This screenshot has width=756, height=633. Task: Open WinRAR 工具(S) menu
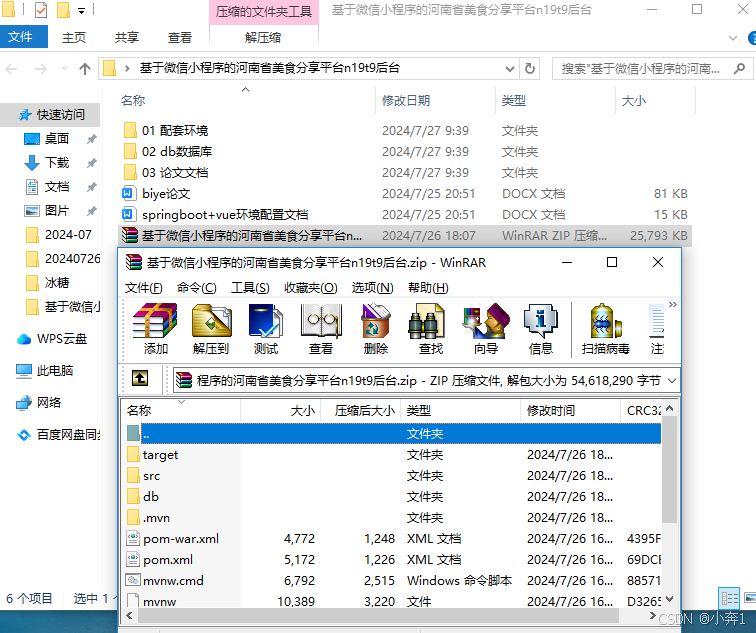250,288
